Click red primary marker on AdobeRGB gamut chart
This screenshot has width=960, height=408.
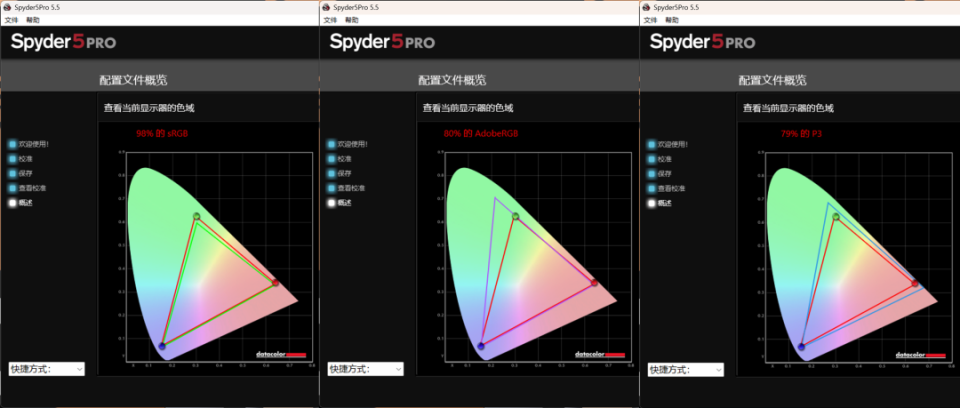click(x=594, y=282)
